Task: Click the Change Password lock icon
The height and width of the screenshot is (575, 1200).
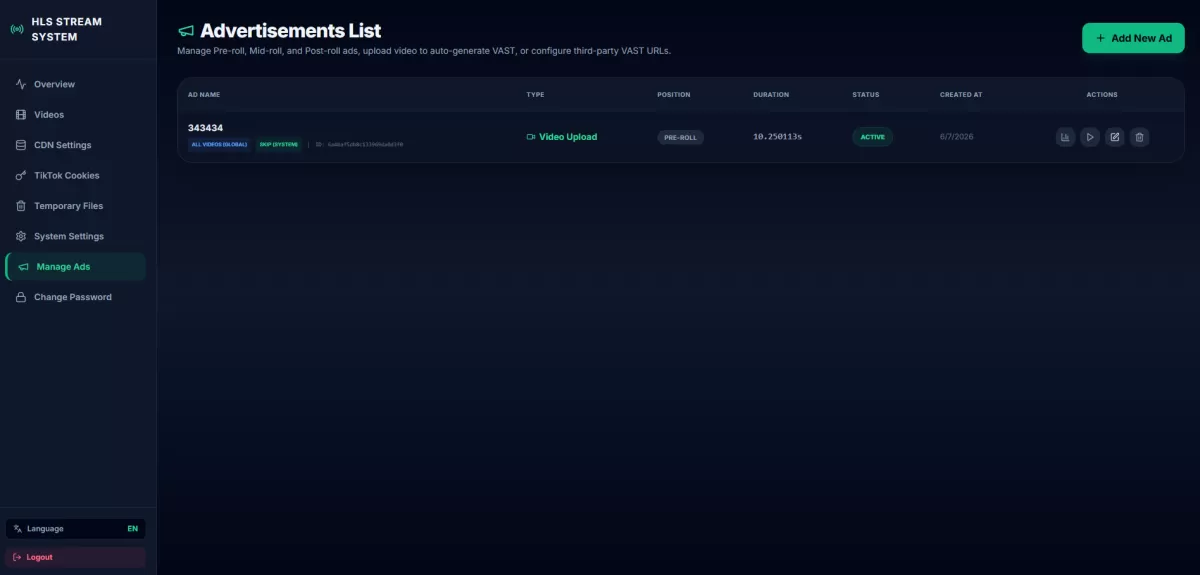Action: tap(21, 297)
